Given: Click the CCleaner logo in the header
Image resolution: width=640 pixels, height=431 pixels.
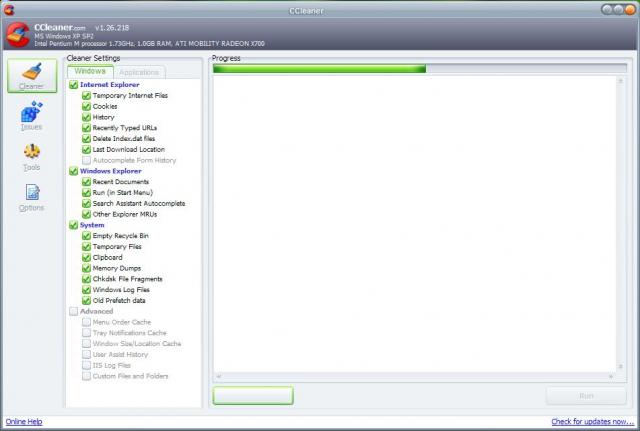Looking at the screenshot, I should pyautogui.click(x=18, y=35).
